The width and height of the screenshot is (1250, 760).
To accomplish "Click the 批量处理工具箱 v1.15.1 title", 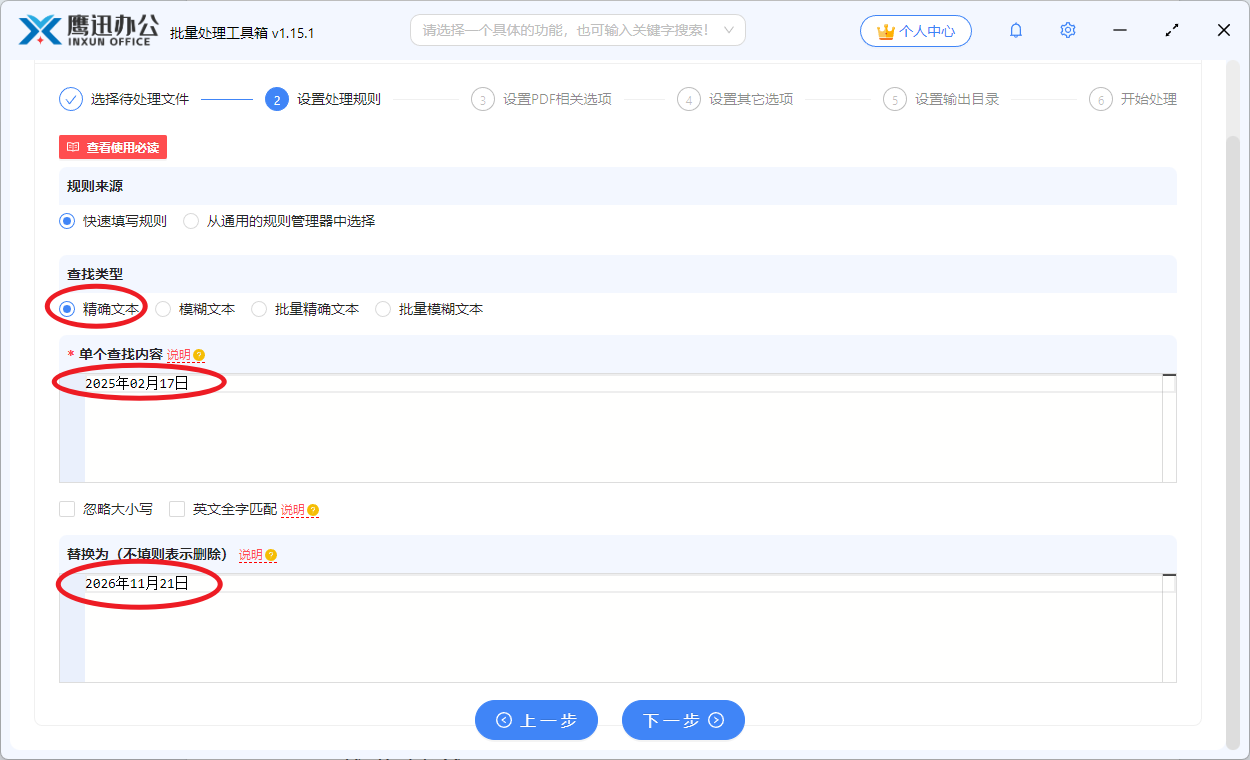I will (x=242, y=33).
